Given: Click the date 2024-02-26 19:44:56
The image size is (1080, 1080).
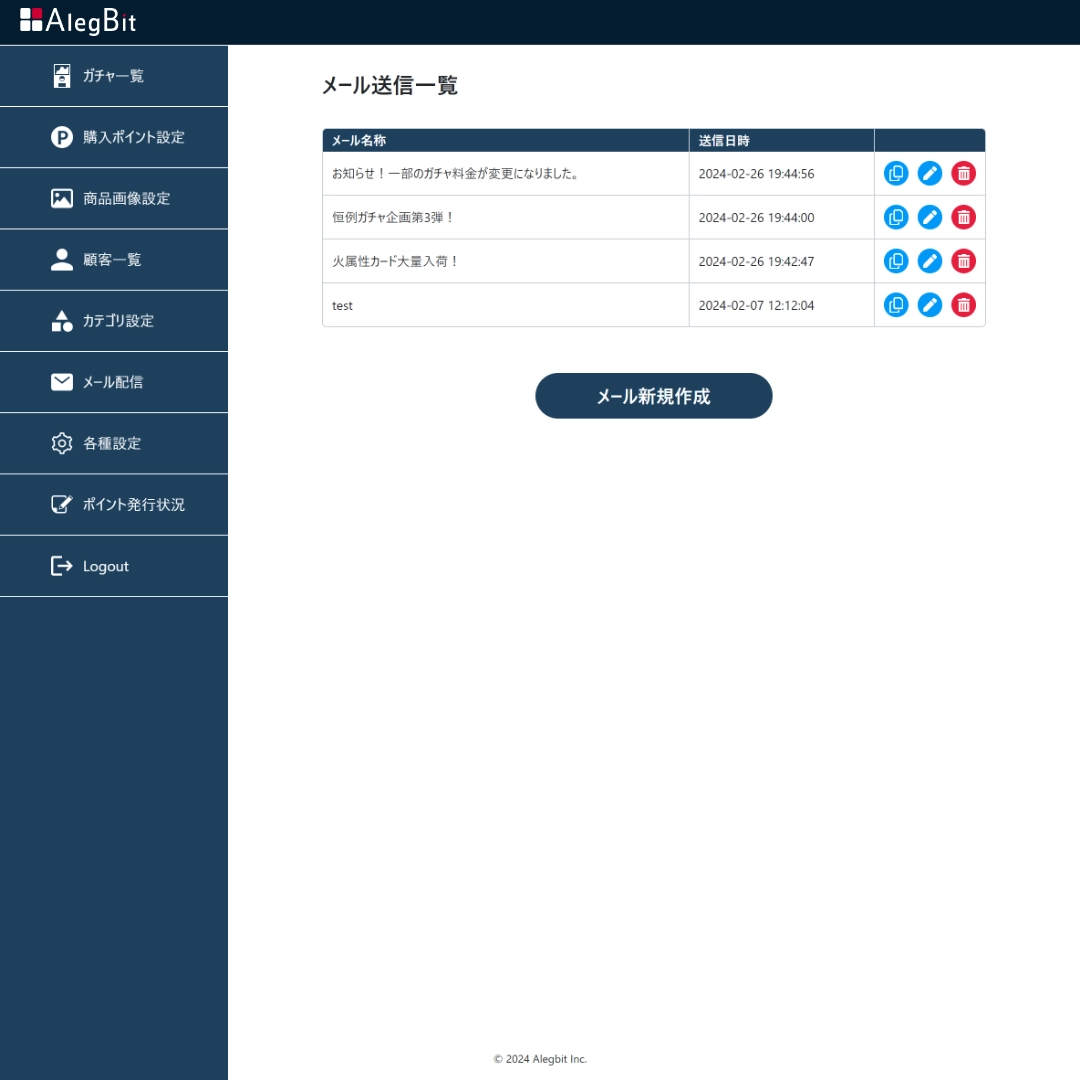Looking at the screenshot, I should pos(756,174).
